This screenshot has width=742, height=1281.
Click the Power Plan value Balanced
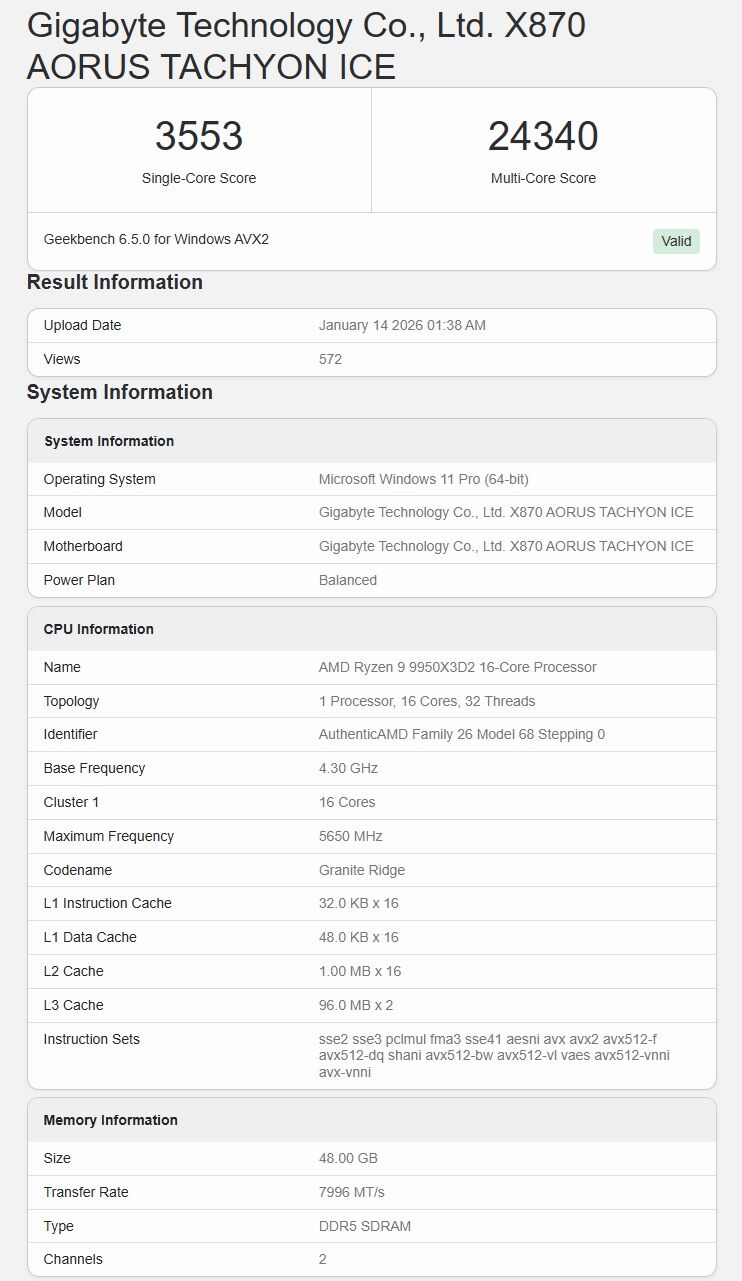(348, 580)
